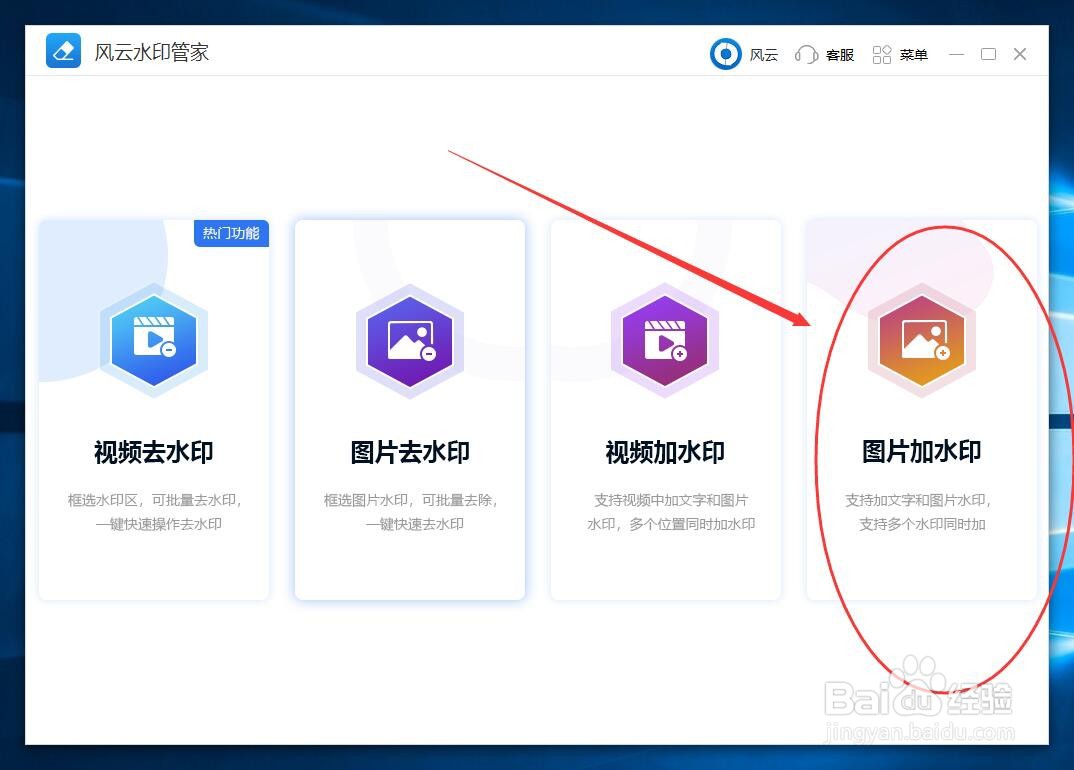
Task: Click the 图片加水印 title text
Action: 921,452
